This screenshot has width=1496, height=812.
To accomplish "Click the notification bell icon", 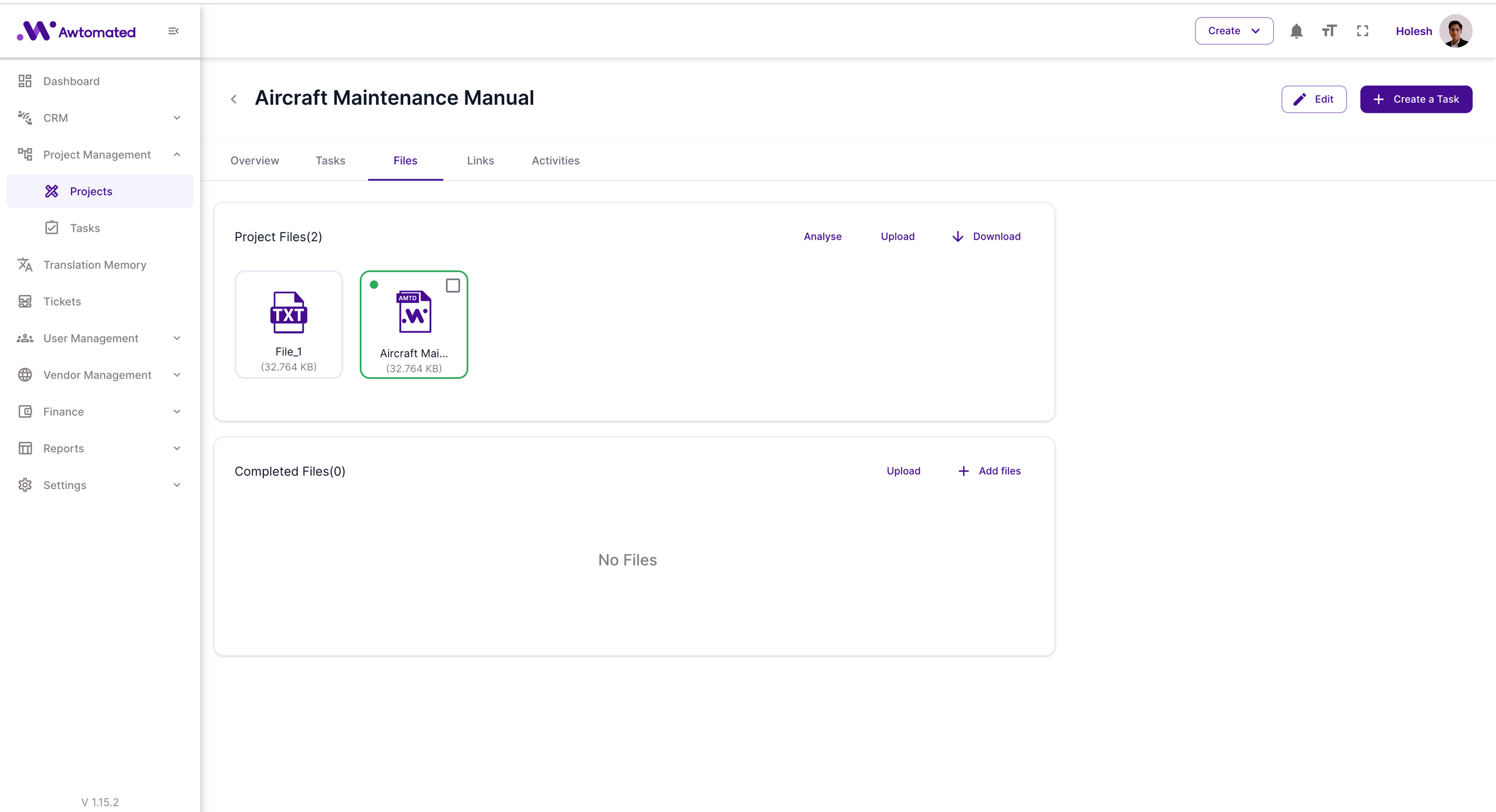I will (x=1296, y=32).
